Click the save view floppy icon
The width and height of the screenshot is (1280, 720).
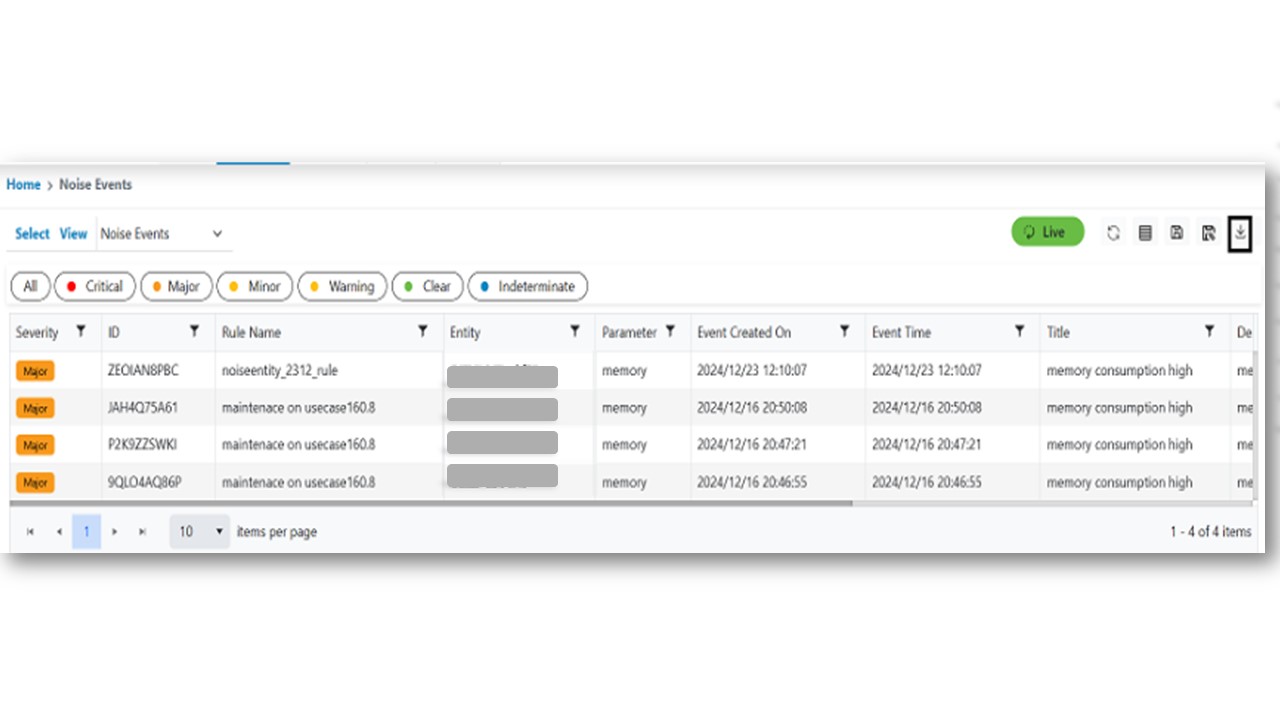pyautogui.click(x=1177, y=233)
